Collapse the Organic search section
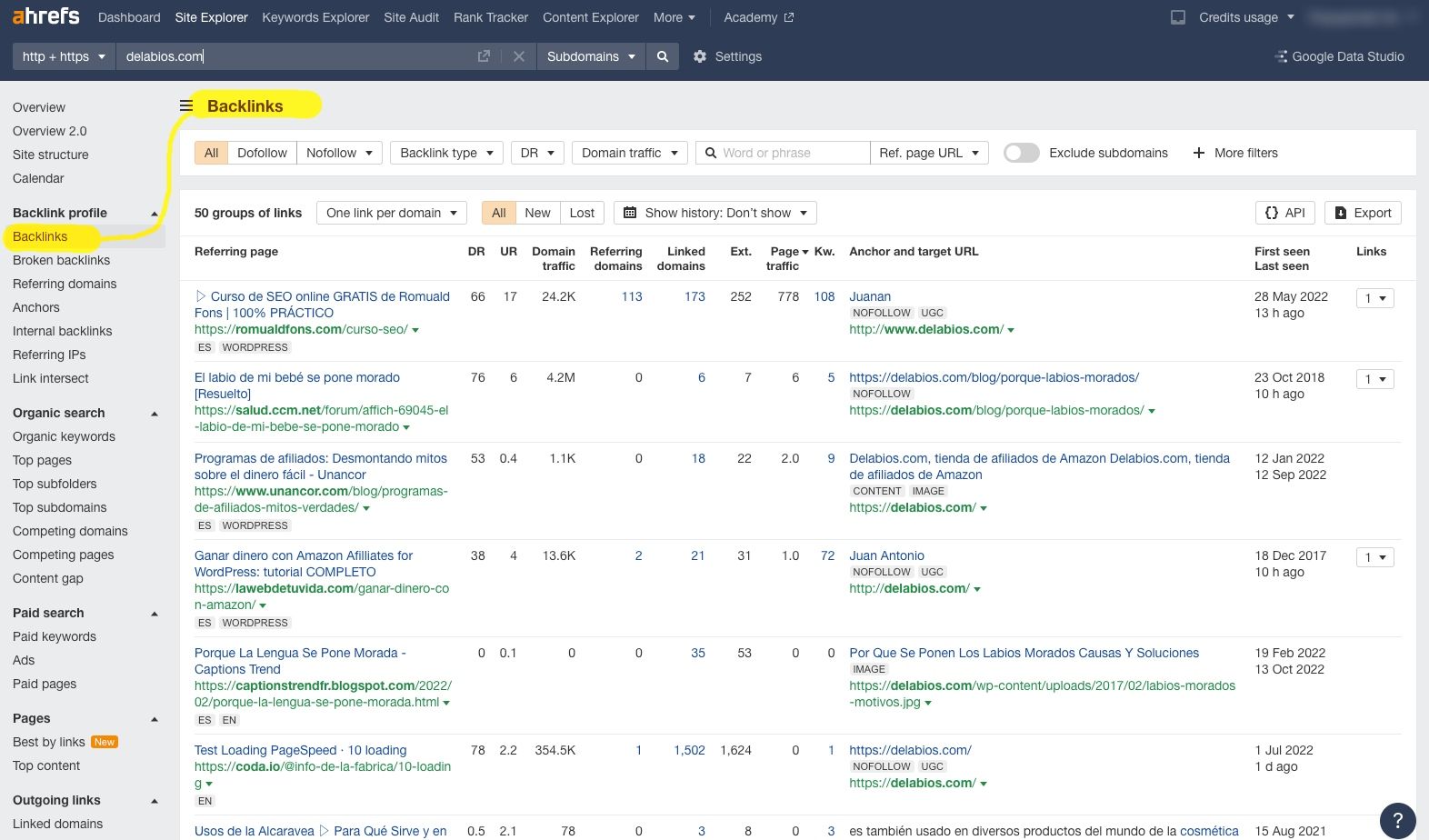 pos(155,414)
